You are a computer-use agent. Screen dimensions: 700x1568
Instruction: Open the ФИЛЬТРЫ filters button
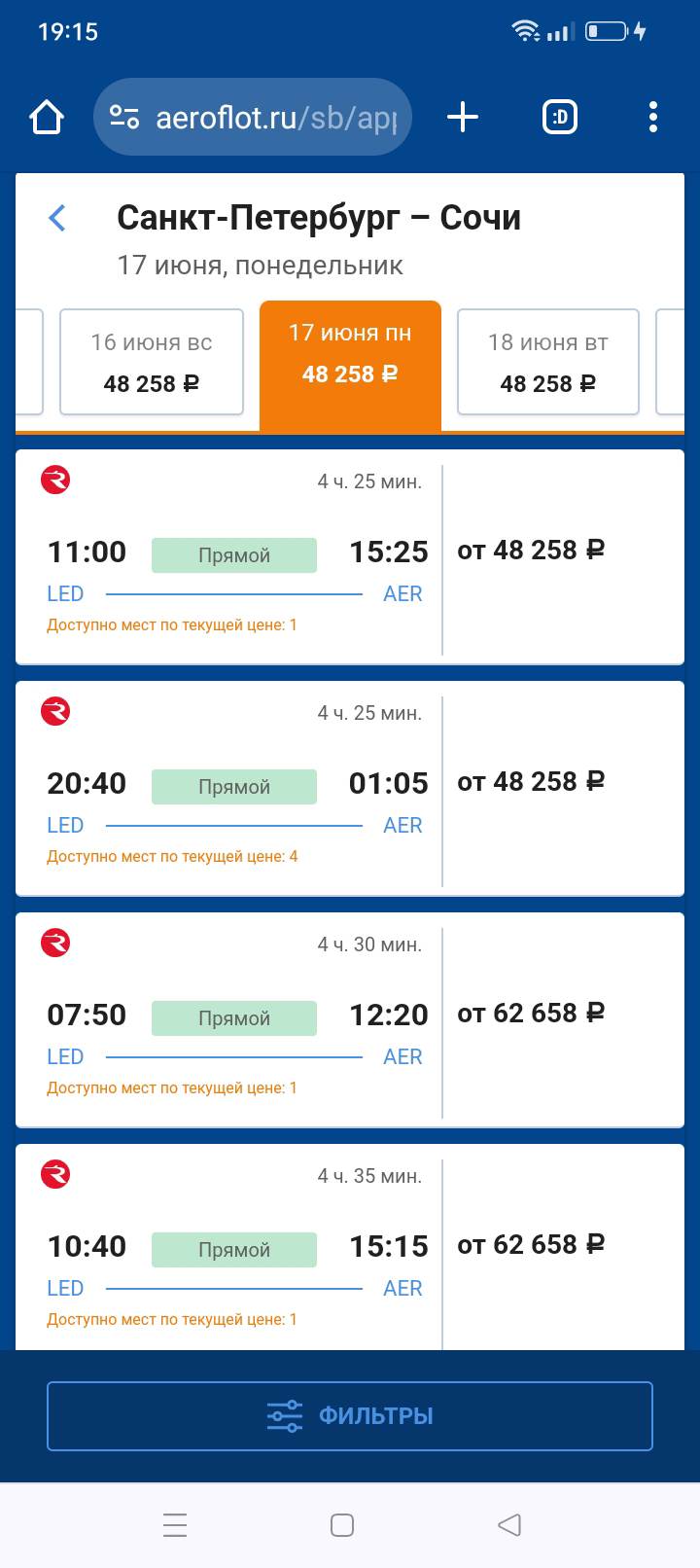click(x=350, y=1415)
